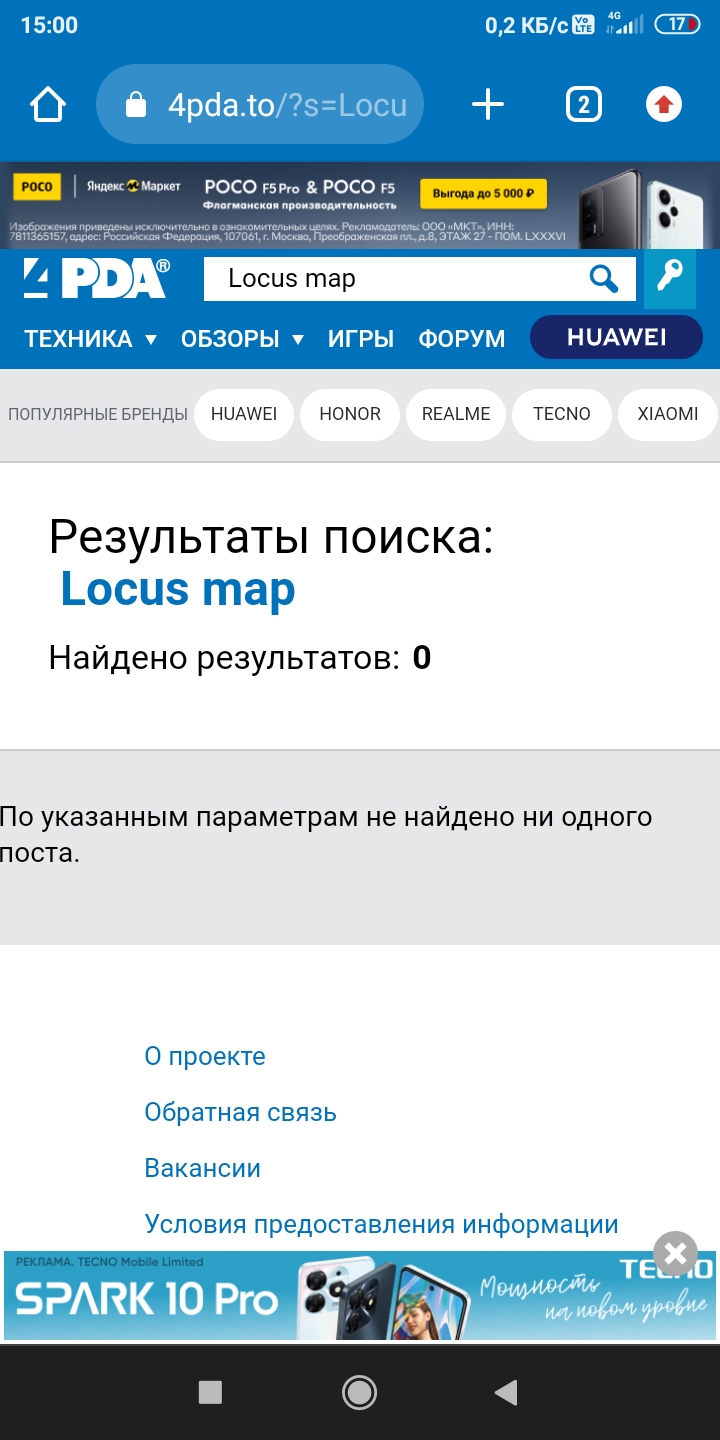Image resolution: width=720 pixels, height=1440 pixels.
Task: Expand the ОБЗОРЫ dropdown menu
Action: [x=243, y=339]
